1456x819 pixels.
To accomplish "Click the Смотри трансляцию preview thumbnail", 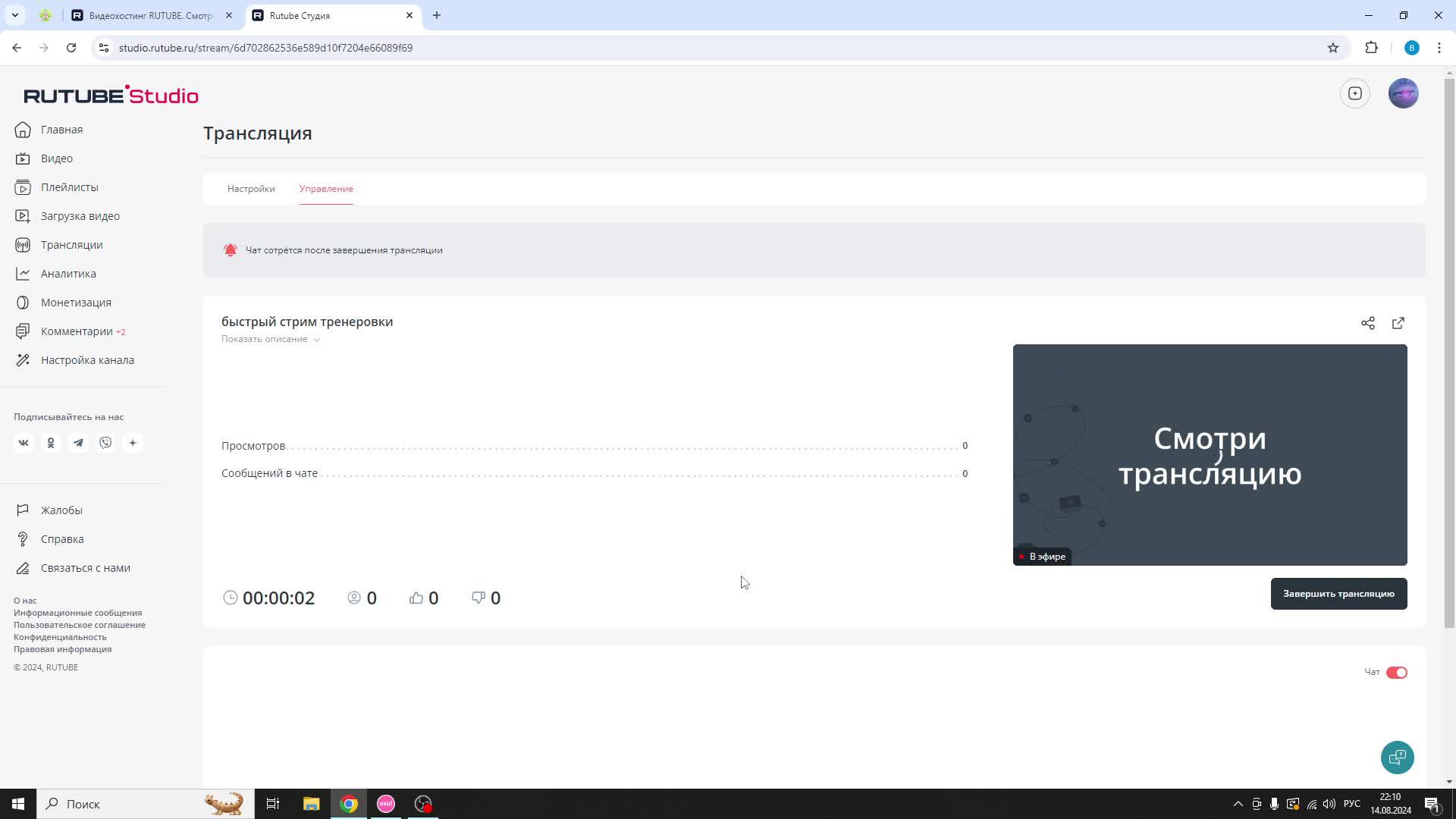I will click(1210, 455).
